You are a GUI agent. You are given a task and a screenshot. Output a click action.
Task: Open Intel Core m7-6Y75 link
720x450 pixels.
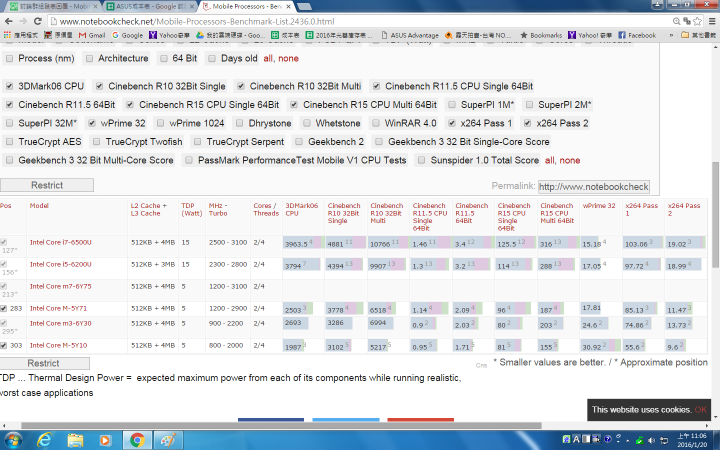pyautogui.click(x=61, y=286)
